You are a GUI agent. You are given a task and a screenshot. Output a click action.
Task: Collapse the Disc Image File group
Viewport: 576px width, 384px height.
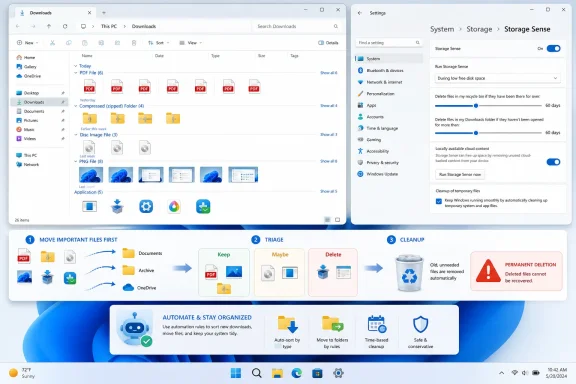[76, 135]
